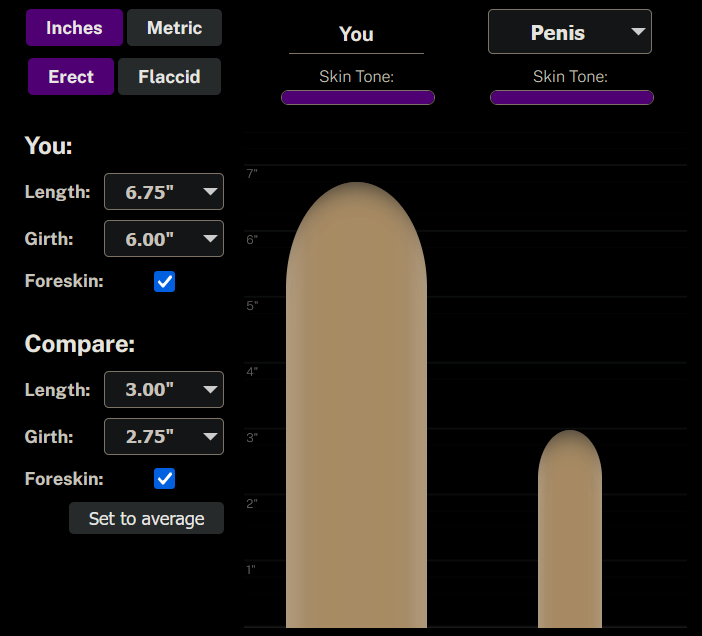702x636 pixels.
Task: Click the 7" axis label
Action: (252, 174)
